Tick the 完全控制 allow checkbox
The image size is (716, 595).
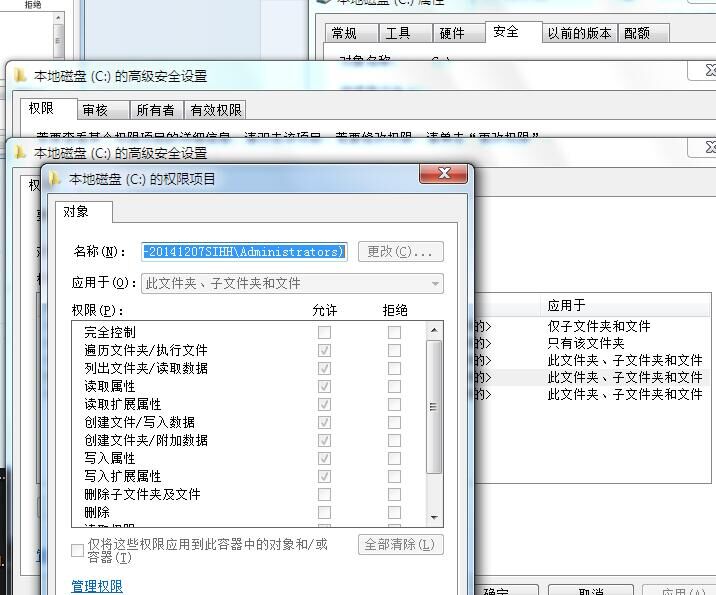tap(324, 332)
